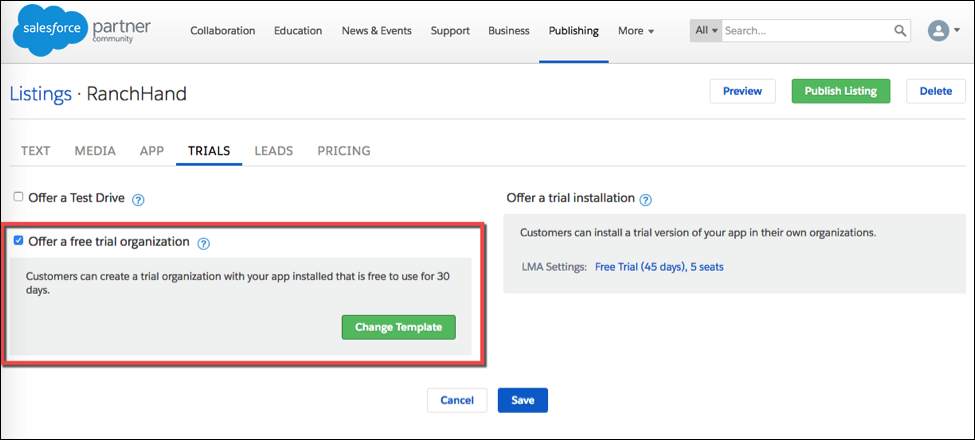Open the Education menu
The height and width of the screenshot is (440, 975).
tap(298, 30)
